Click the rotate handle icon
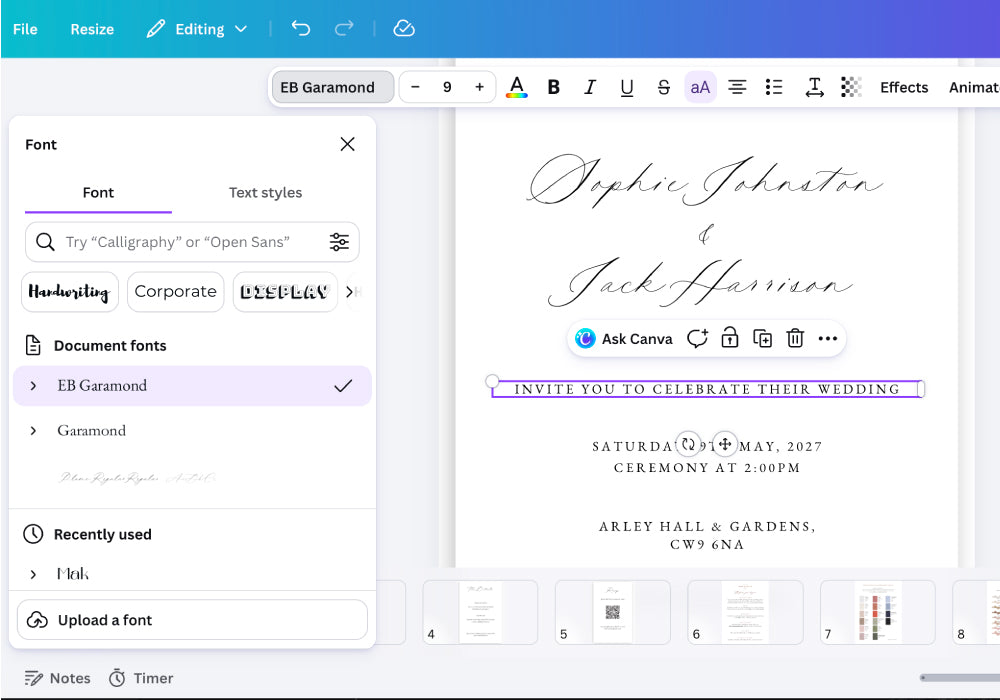This screenshot has height=700, width=1000. coord(688,444)
